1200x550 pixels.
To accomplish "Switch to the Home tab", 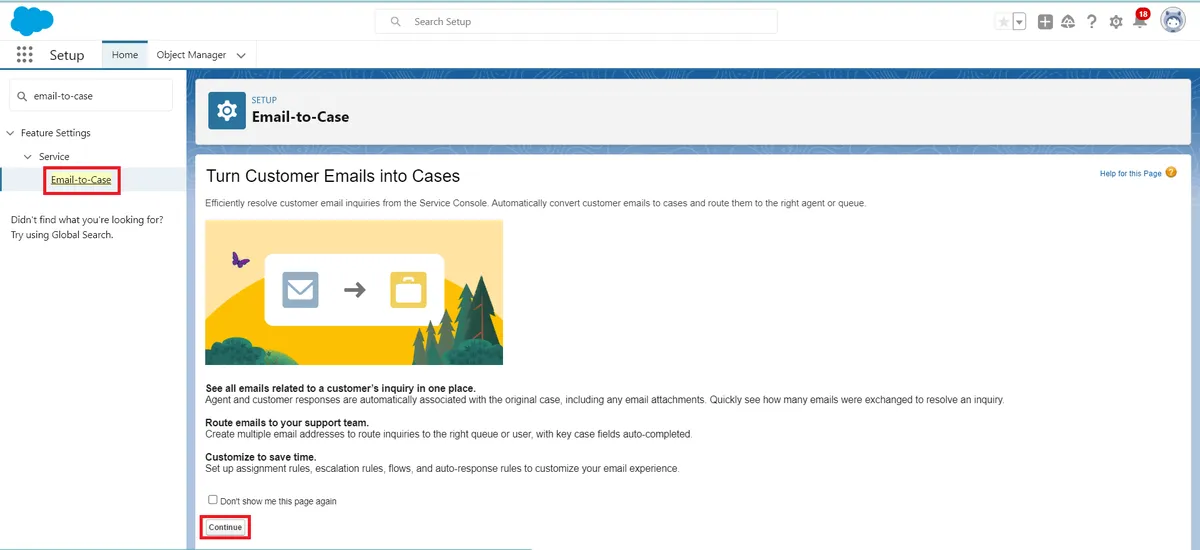I will [x=125, y=55].
